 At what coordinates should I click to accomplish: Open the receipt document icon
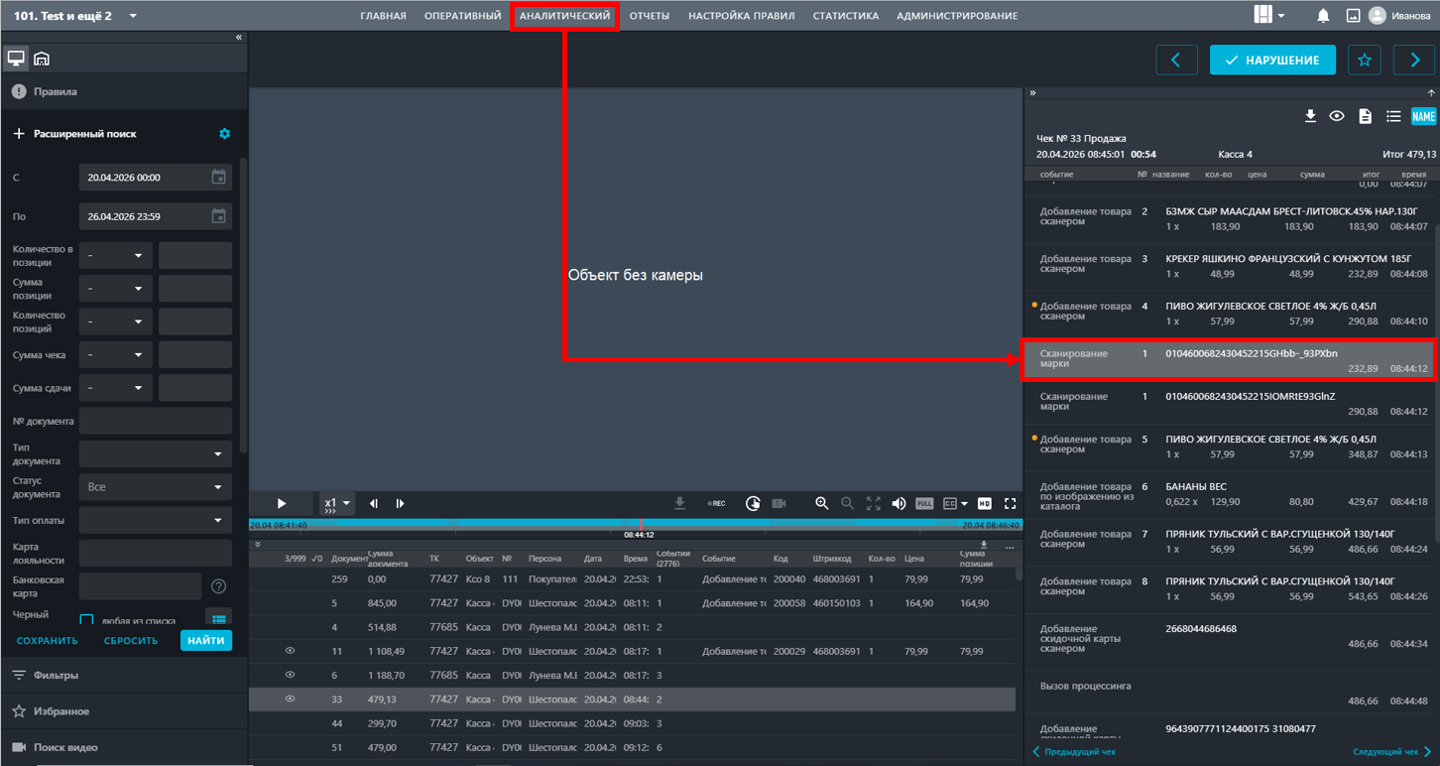pyautogui.click(x=1365, y=116)
